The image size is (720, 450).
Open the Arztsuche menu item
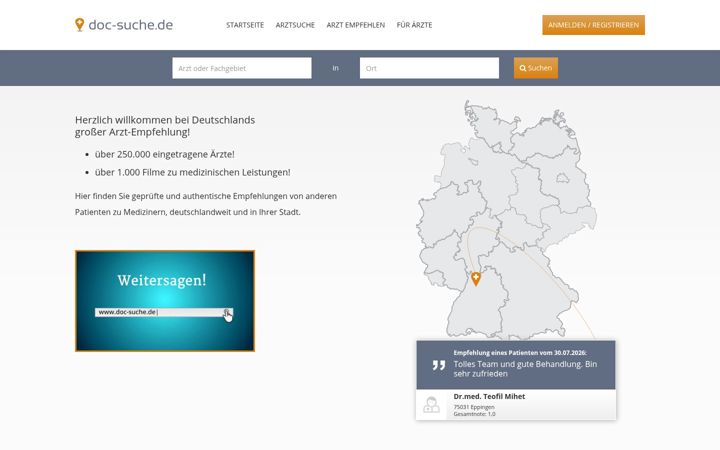pyautogui.click(x=295, y=25)
